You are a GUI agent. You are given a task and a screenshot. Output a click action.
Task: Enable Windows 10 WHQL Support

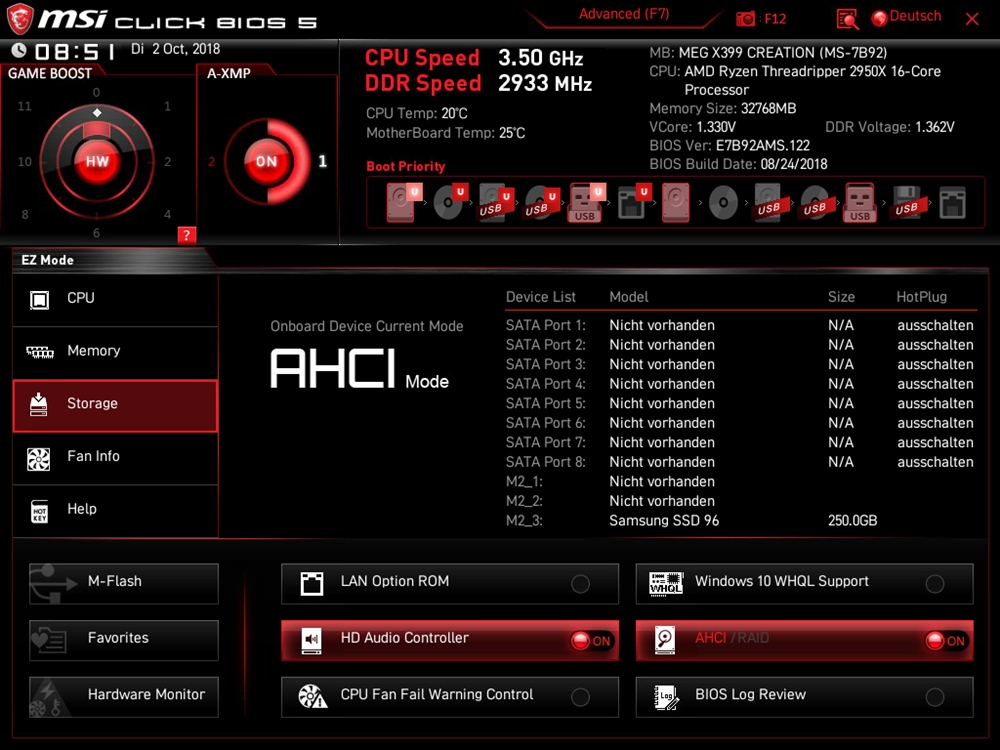point(935,584)
